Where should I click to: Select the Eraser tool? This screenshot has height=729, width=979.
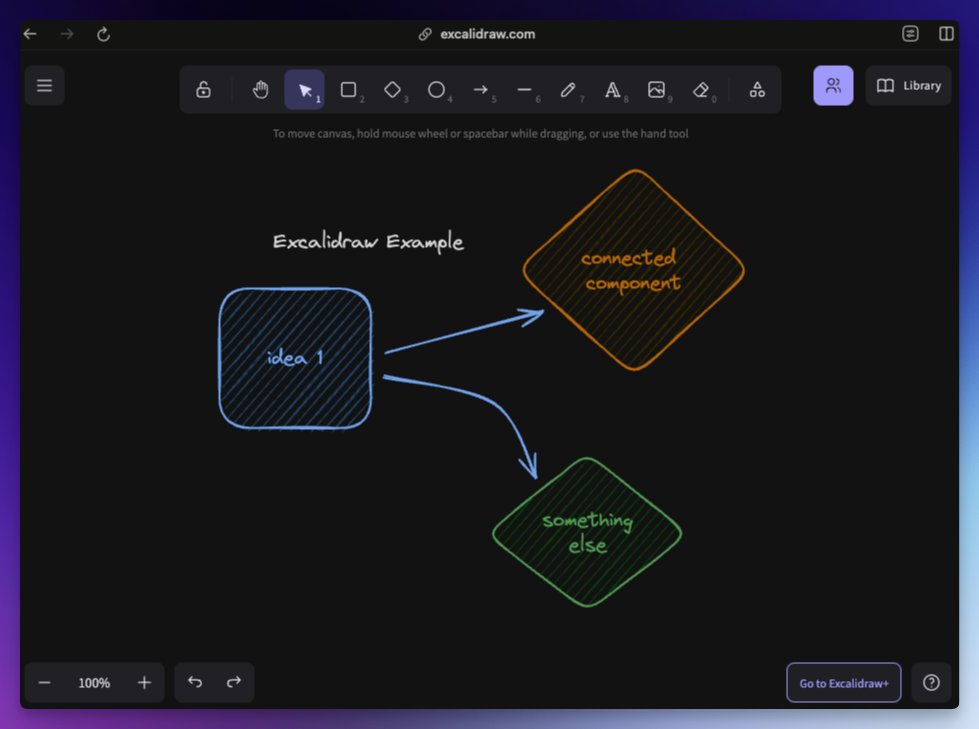tap(701, 90)
